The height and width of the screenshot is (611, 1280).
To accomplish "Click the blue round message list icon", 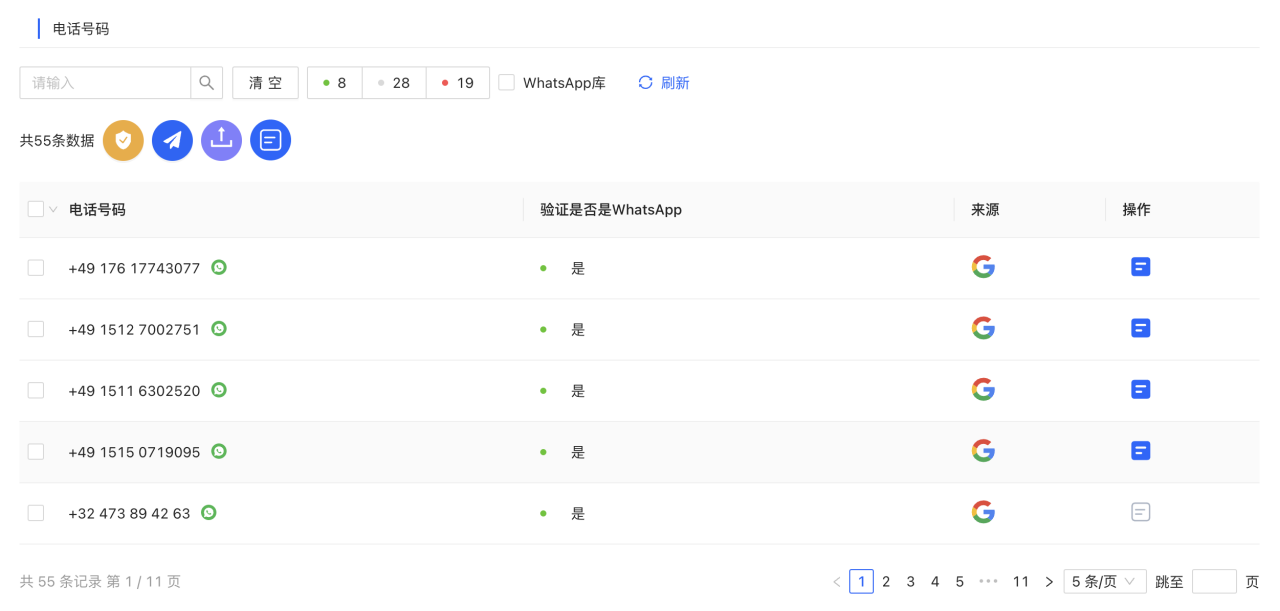I will (270, 141).
